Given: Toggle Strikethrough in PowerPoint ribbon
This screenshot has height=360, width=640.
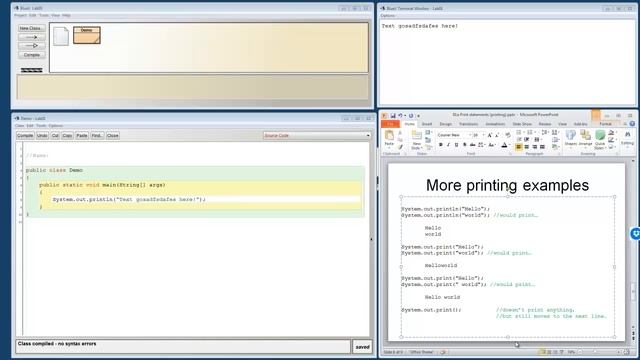Looking at the screenshot, I should click(x=473, y=144).
